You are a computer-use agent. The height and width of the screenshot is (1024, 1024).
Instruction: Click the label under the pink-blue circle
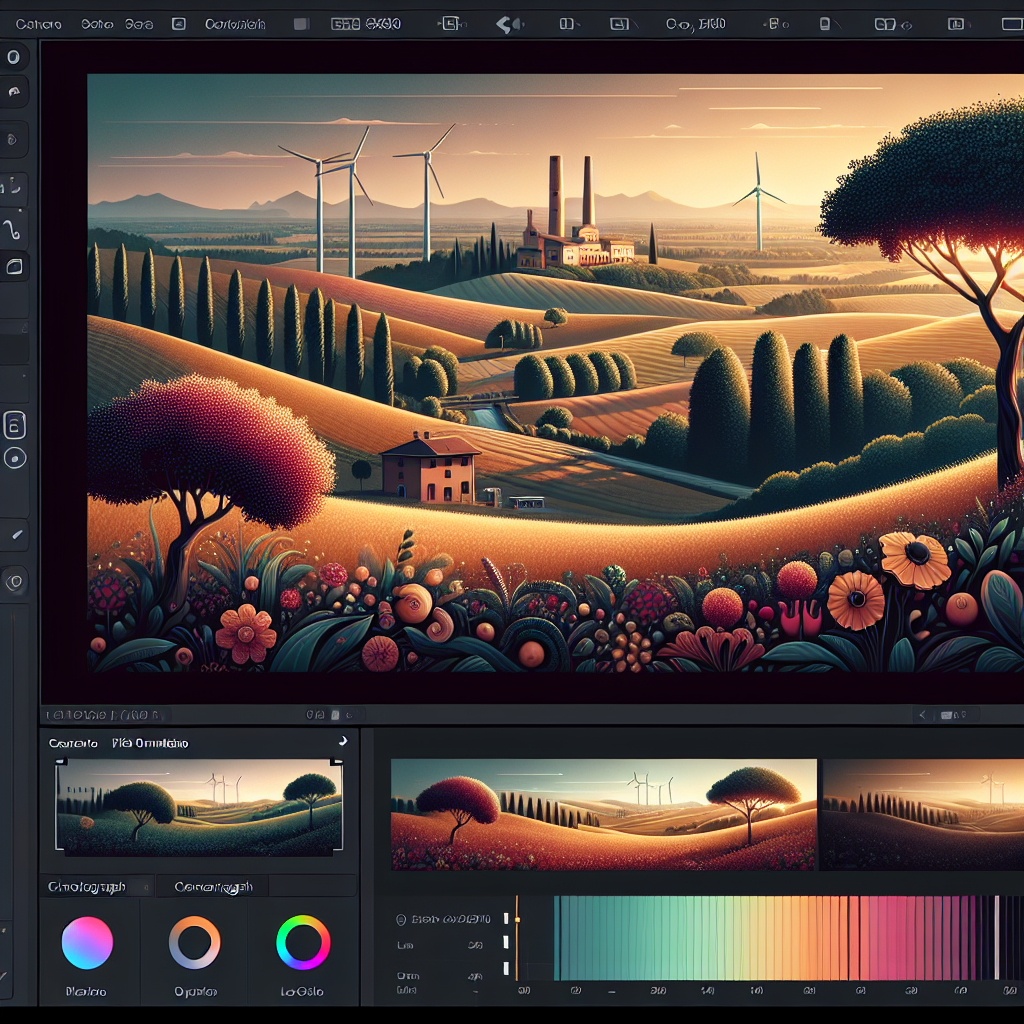[86, 992]
